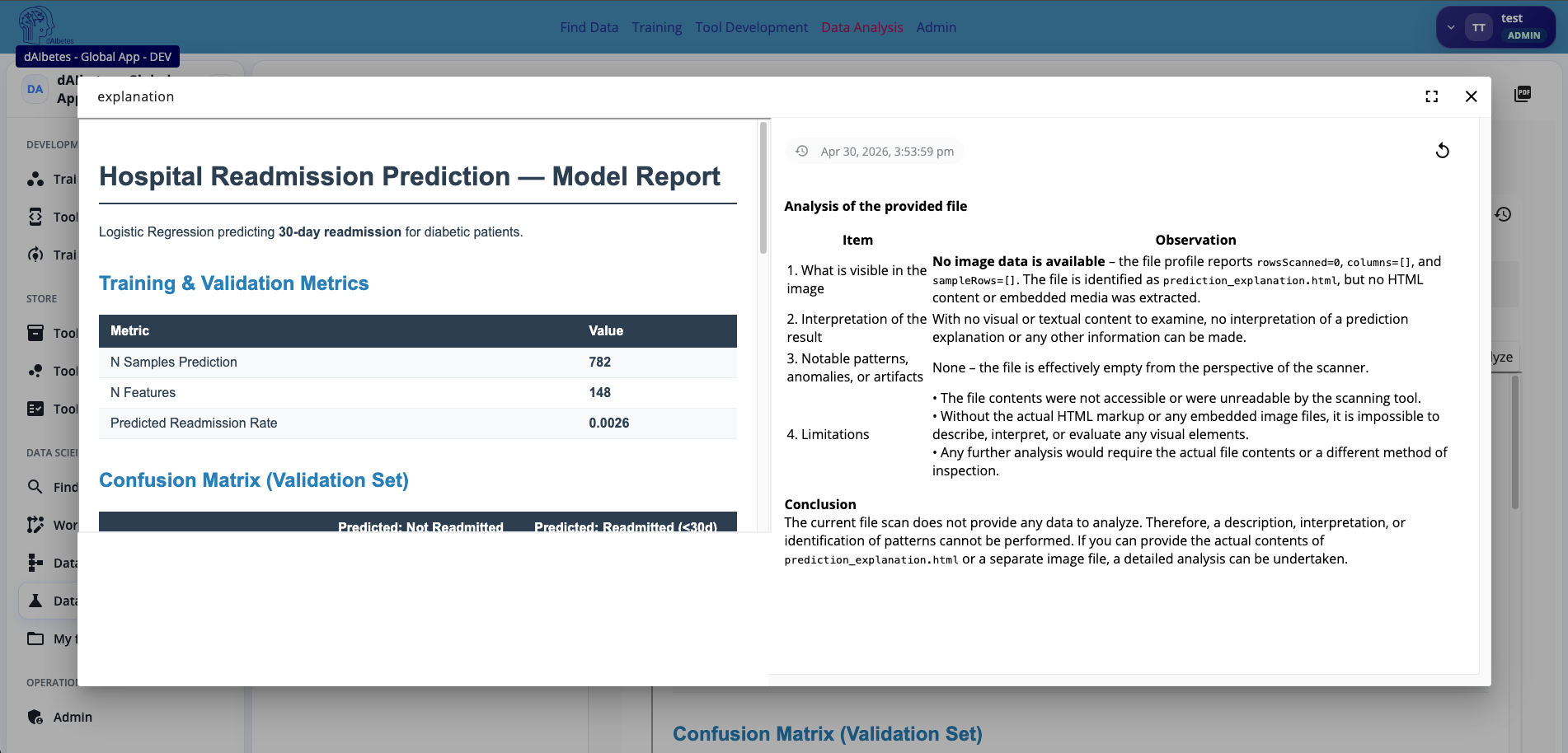Click the Store tool checklist icon
Screen dimensions: 1568x753
[35, 409]
